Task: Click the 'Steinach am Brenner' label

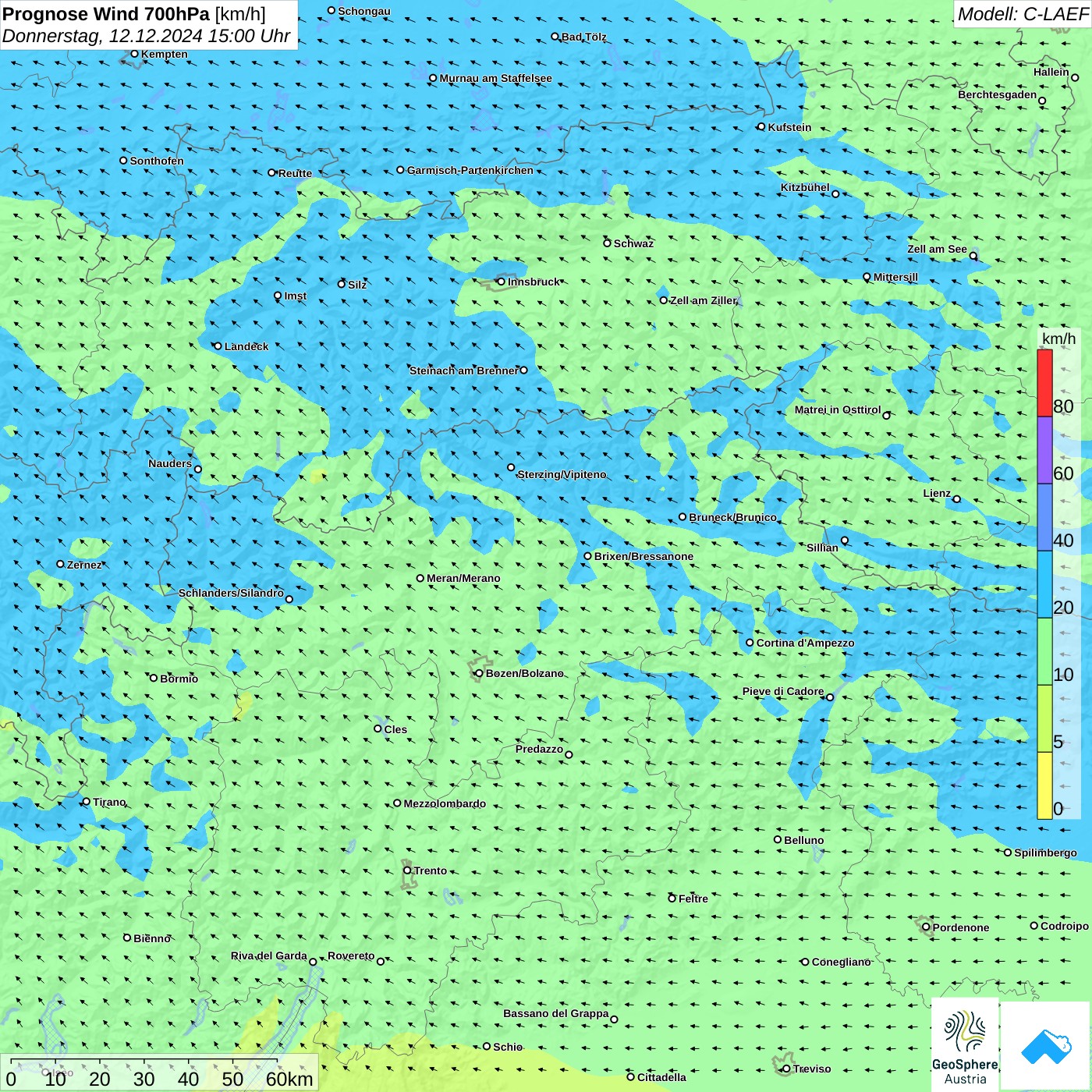Action: 463,370
